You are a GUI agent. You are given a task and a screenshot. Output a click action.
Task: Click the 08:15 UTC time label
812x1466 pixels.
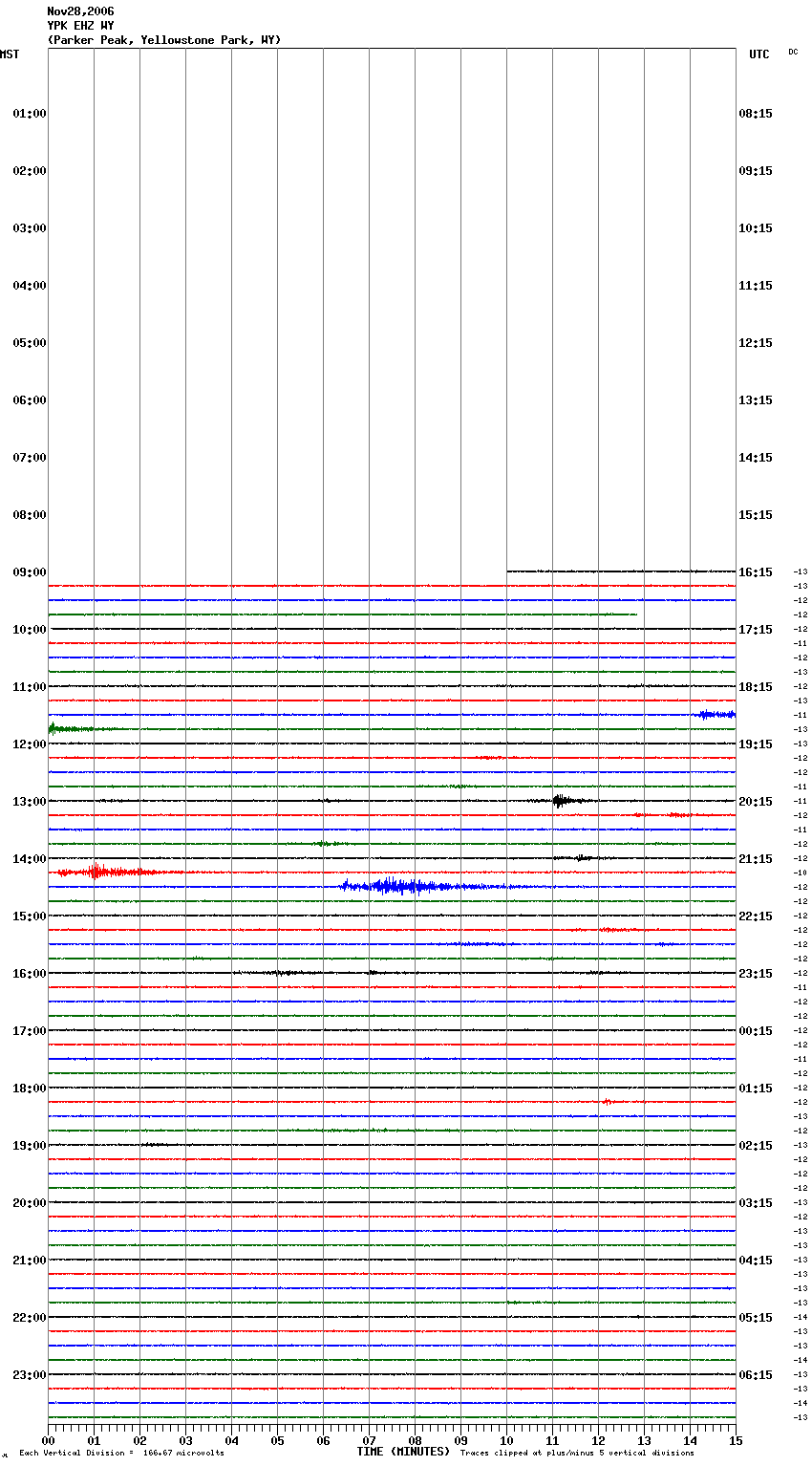point(756,114)
